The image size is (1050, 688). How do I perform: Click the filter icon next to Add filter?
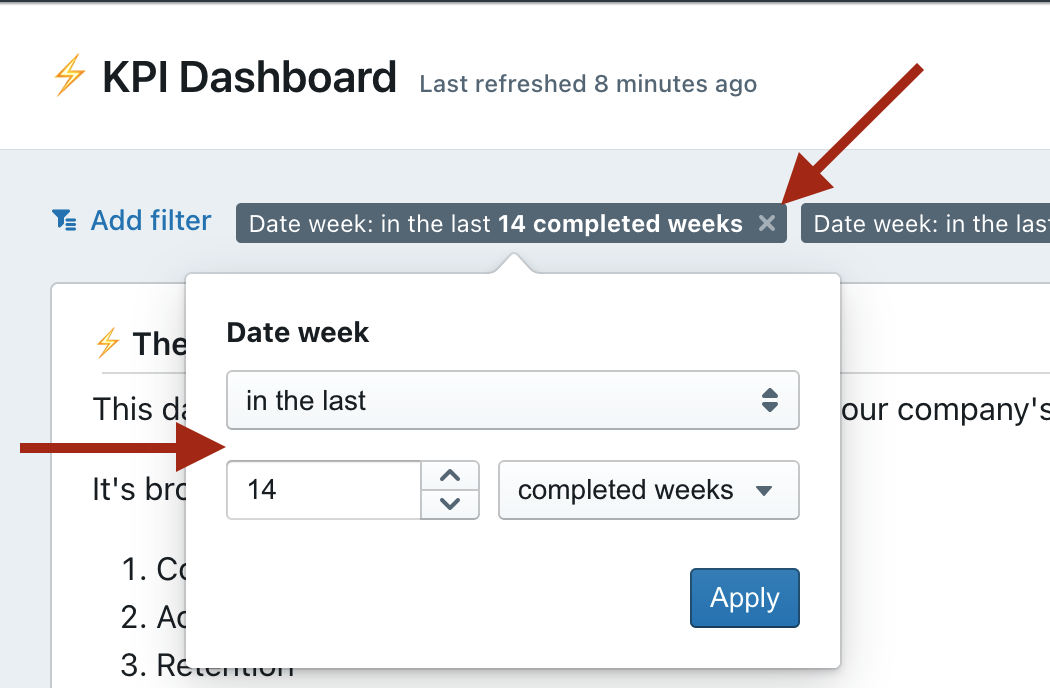tap(64, 221)
